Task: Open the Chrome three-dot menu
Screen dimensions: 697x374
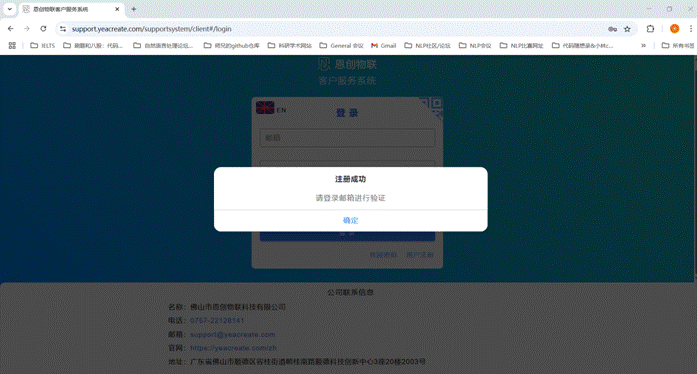Action: [x=690, y=29]
